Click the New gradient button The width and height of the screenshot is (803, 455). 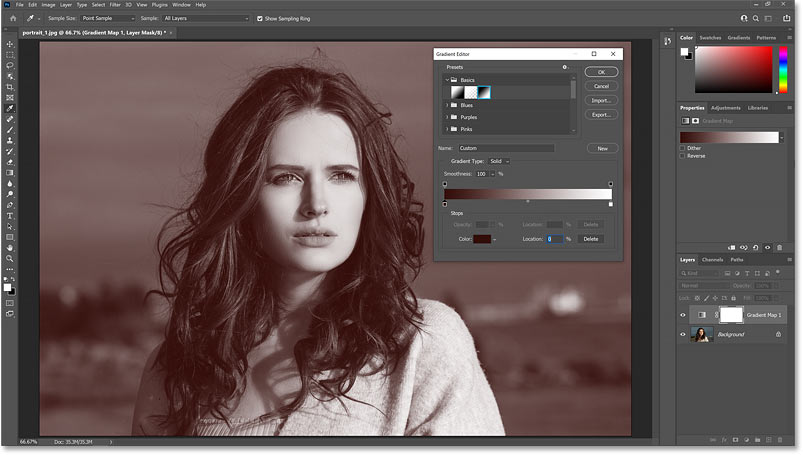602,149
